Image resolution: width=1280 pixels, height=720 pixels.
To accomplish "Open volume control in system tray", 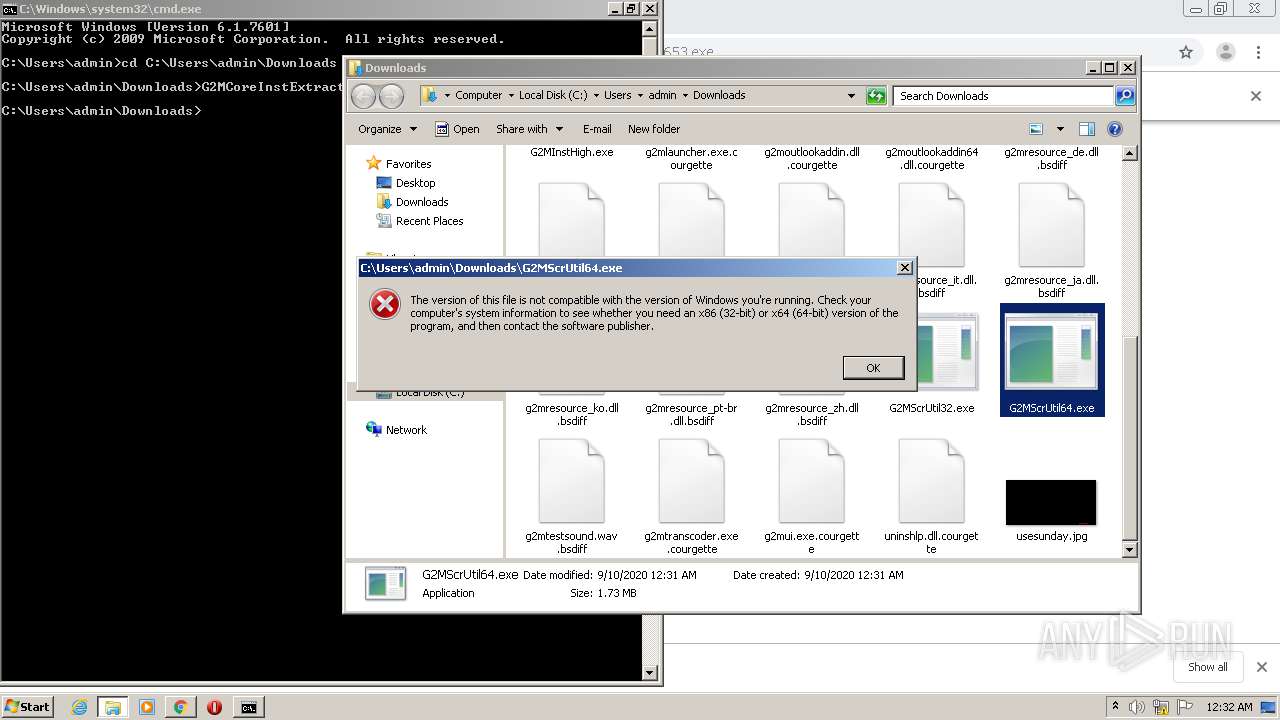I will tap(1137, 707).
